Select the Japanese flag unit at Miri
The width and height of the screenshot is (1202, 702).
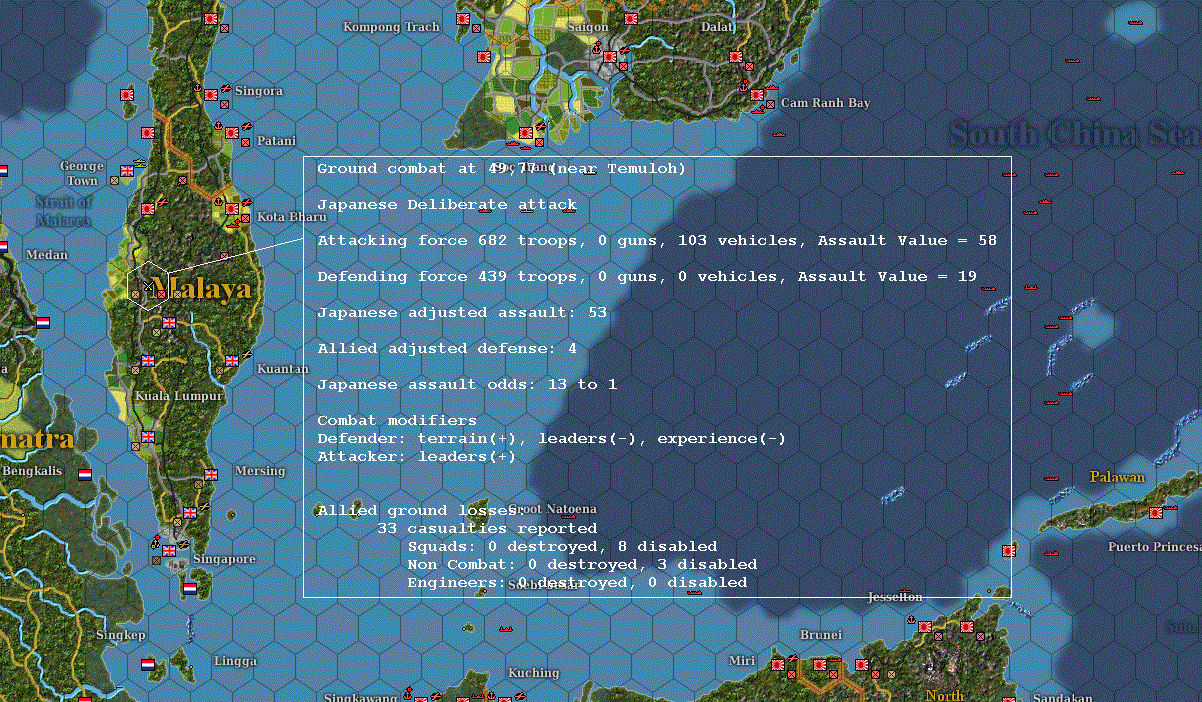click(778, 664)
